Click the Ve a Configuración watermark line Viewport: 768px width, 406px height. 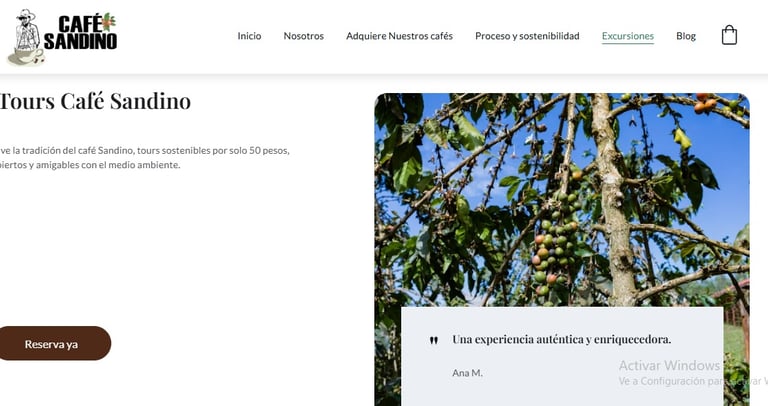click(x=693, y=381)
